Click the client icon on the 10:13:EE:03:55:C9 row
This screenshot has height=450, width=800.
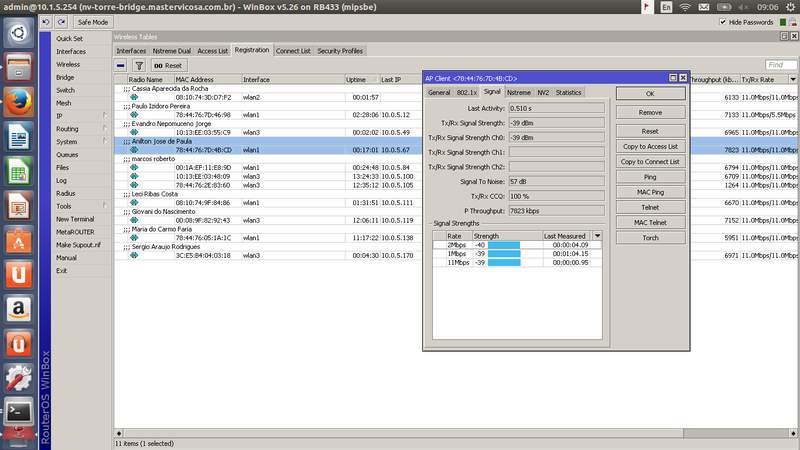click(134, 132)
